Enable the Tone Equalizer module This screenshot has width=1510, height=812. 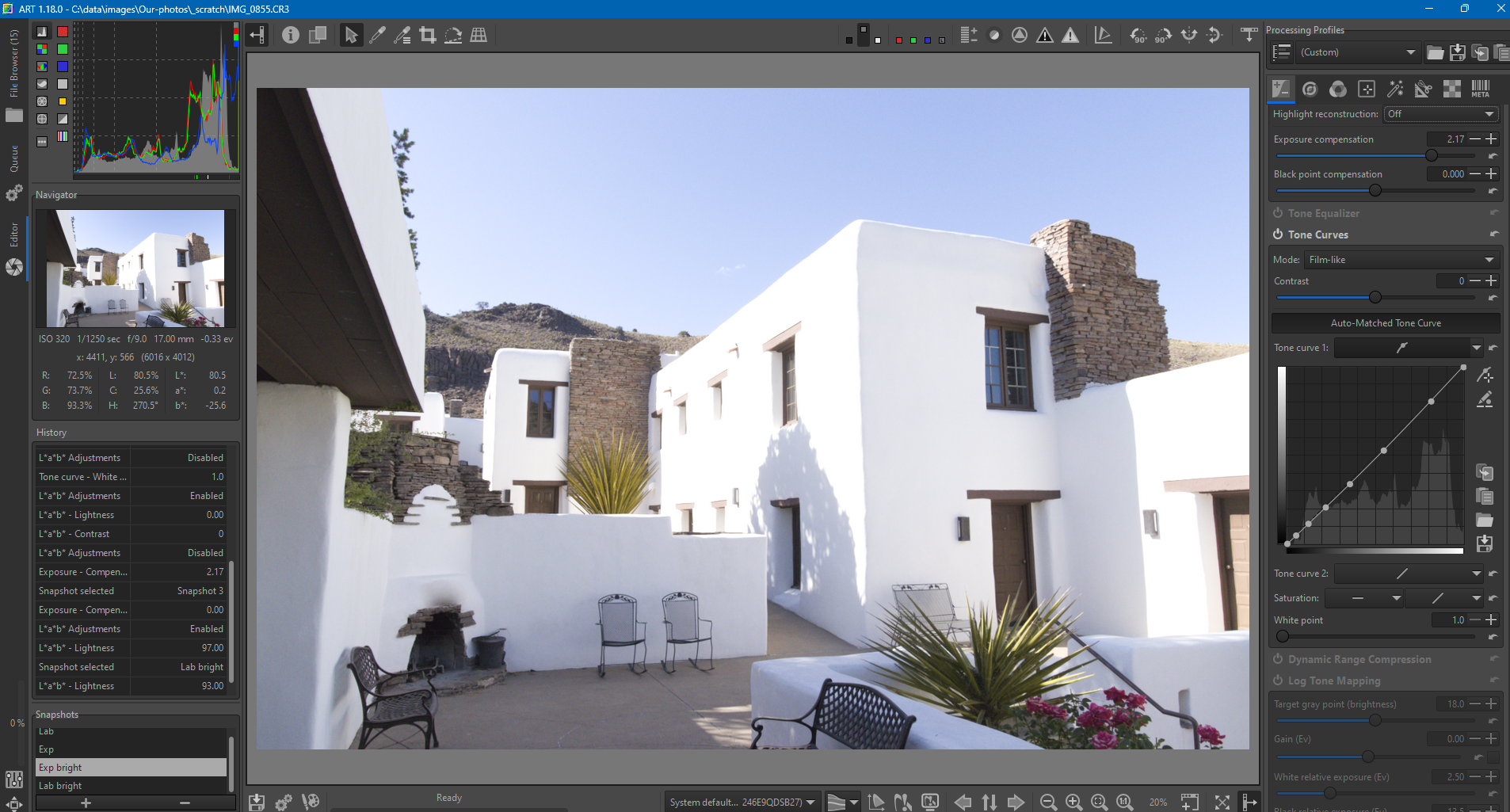click(1278, 213)
